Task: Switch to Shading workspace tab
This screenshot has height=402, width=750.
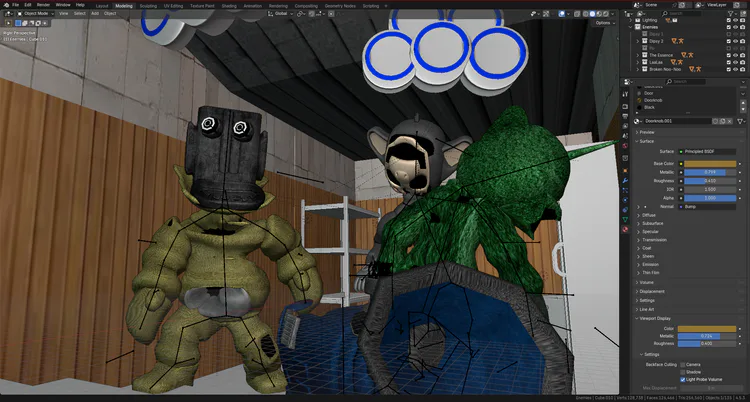Action: (229, 6)
